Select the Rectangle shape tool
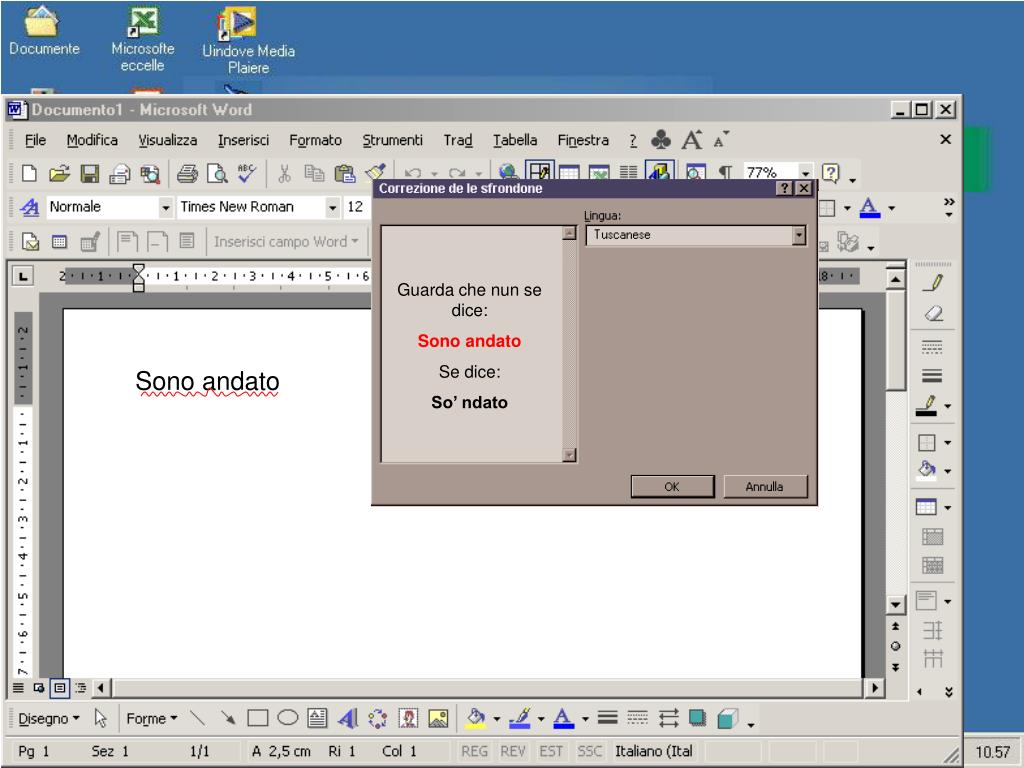The height and width of the screenshot is (768, 1024). 258,718
